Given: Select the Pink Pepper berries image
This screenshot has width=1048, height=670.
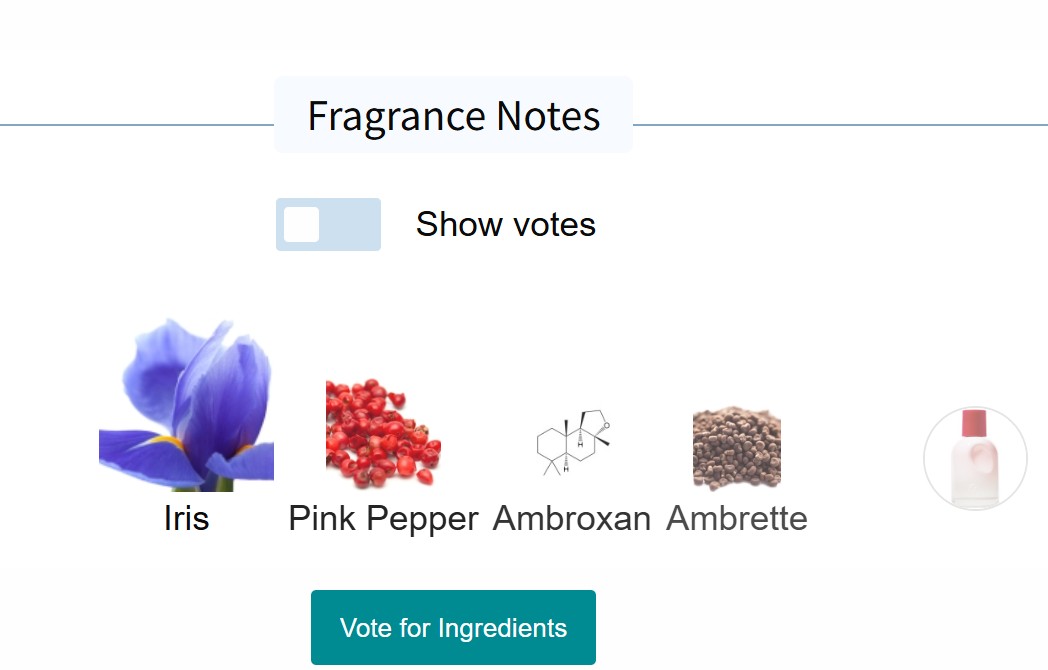Looking at the screenshot, I should pos(383,433).
